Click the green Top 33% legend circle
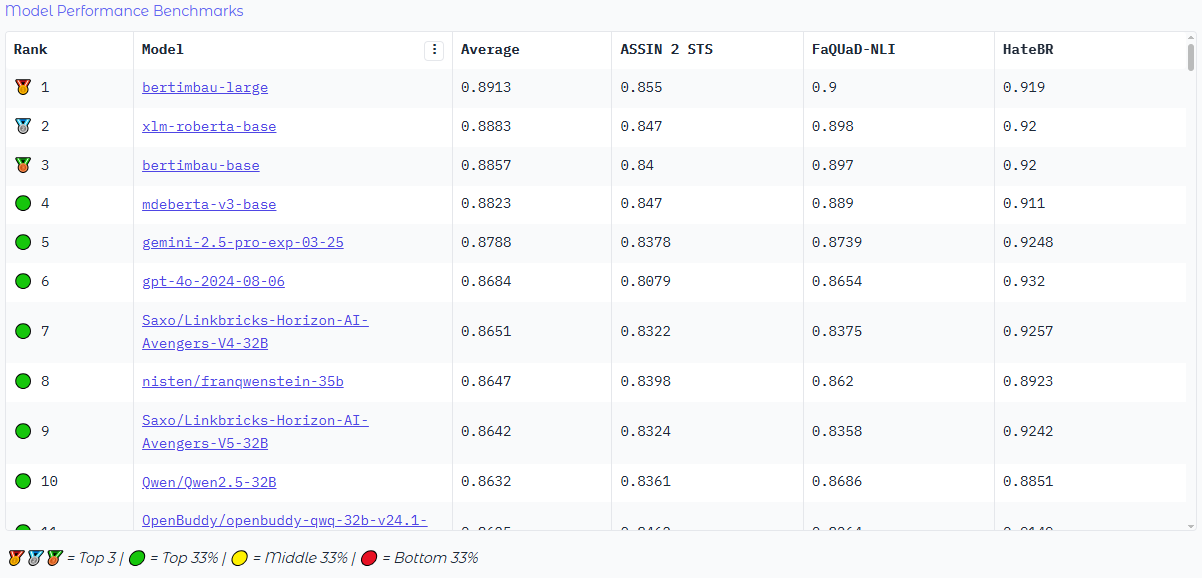The height and width of the screenshot is (578, 1202). 138,558
